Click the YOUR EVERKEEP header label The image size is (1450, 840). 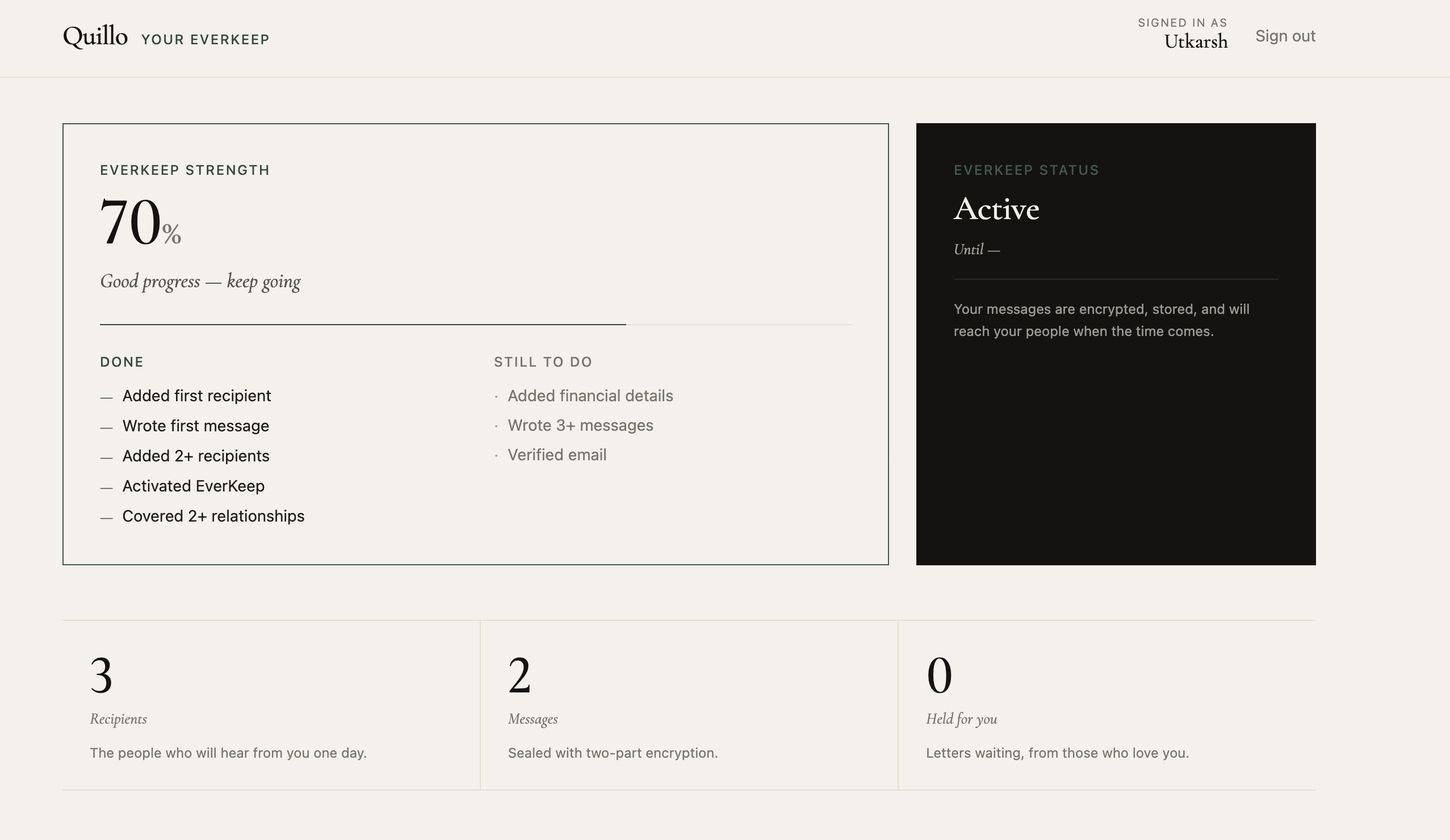point(206,40)
